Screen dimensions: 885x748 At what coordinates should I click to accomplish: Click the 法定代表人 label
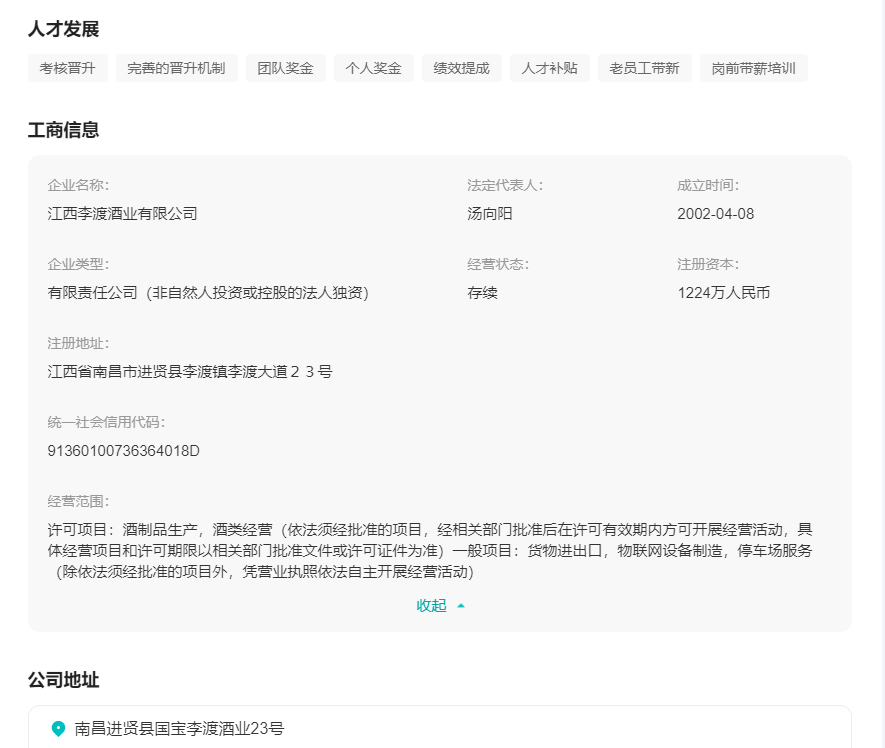505,185
